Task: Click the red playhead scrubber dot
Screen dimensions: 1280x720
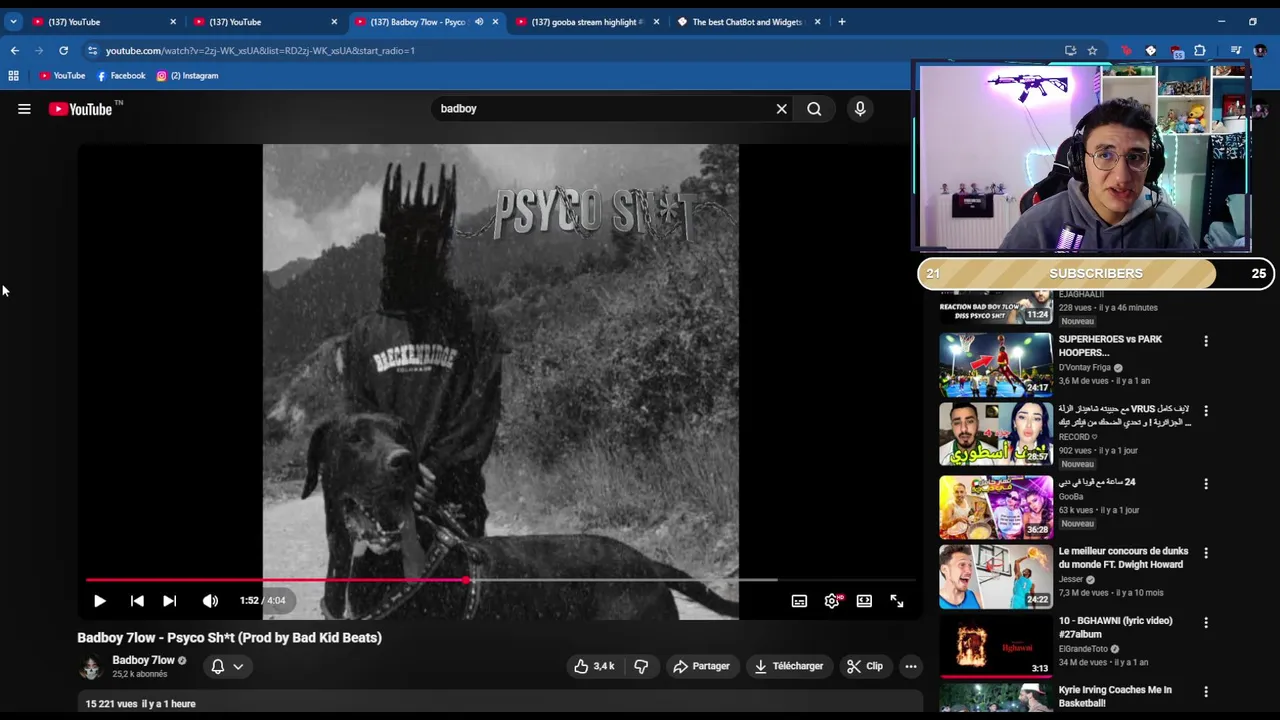Action: (466, 580)
